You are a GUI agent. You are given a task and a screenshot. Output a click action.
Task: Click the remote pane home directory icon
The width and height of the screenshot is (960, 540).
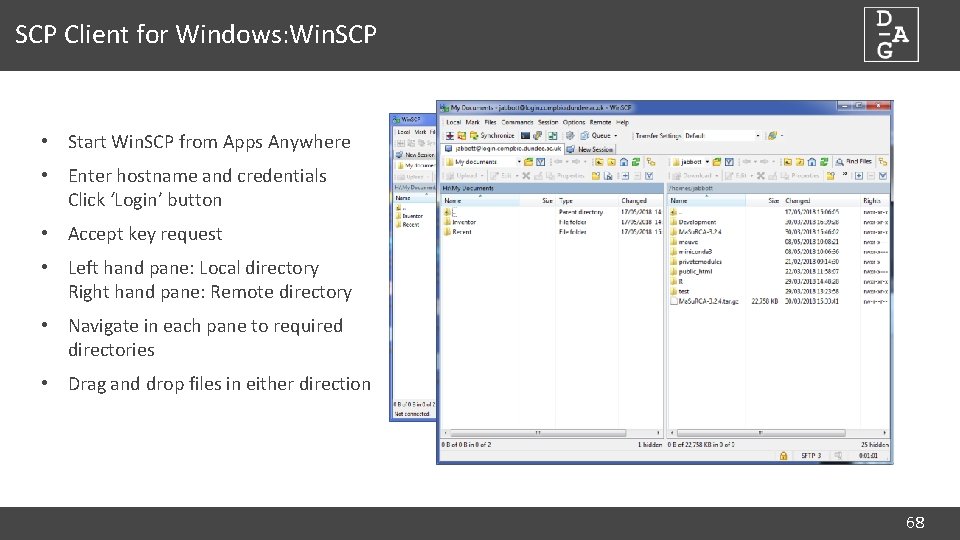(812, 162)
